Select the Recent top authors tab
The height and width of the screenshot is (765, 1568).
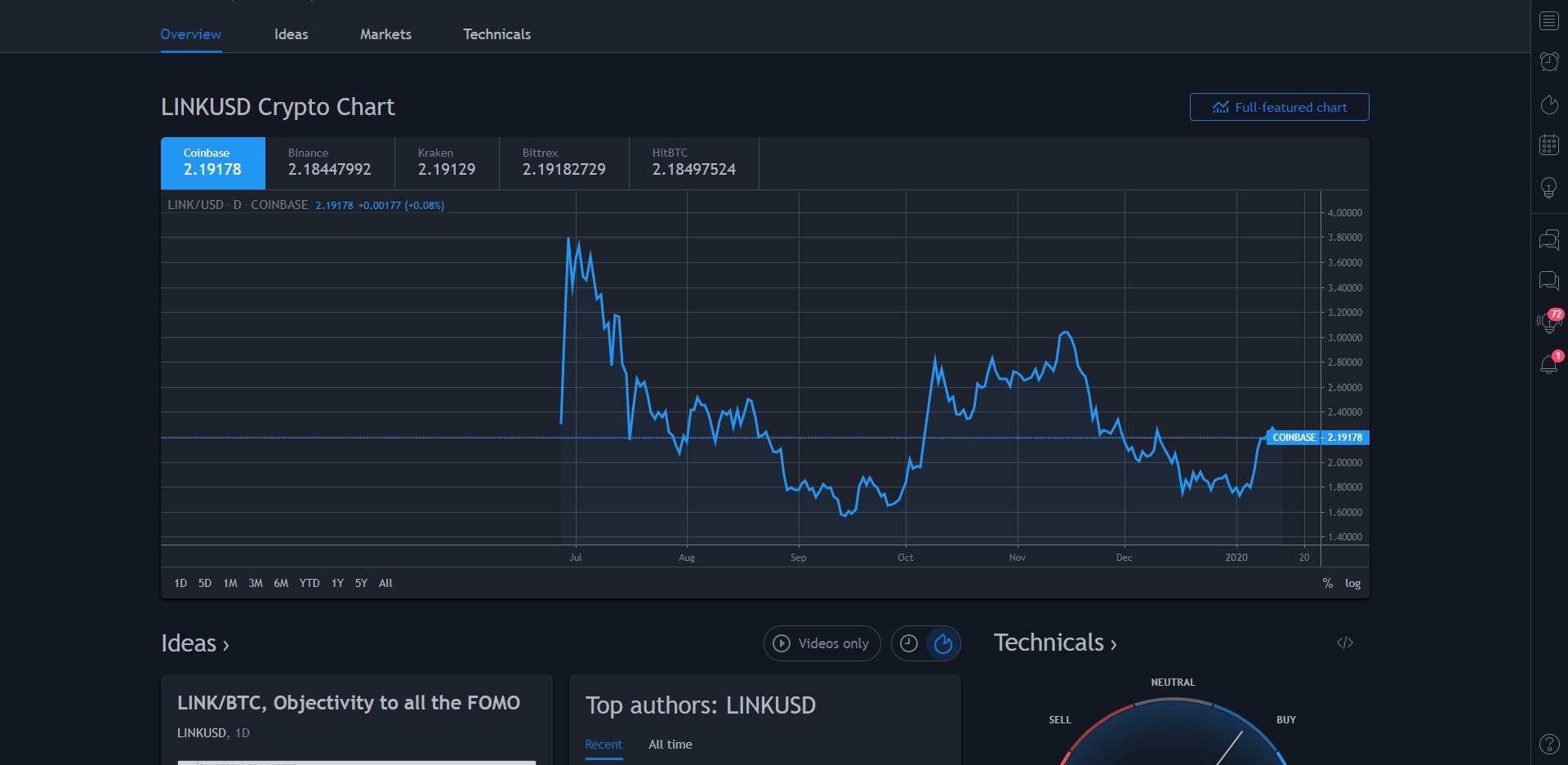[604, 744]
